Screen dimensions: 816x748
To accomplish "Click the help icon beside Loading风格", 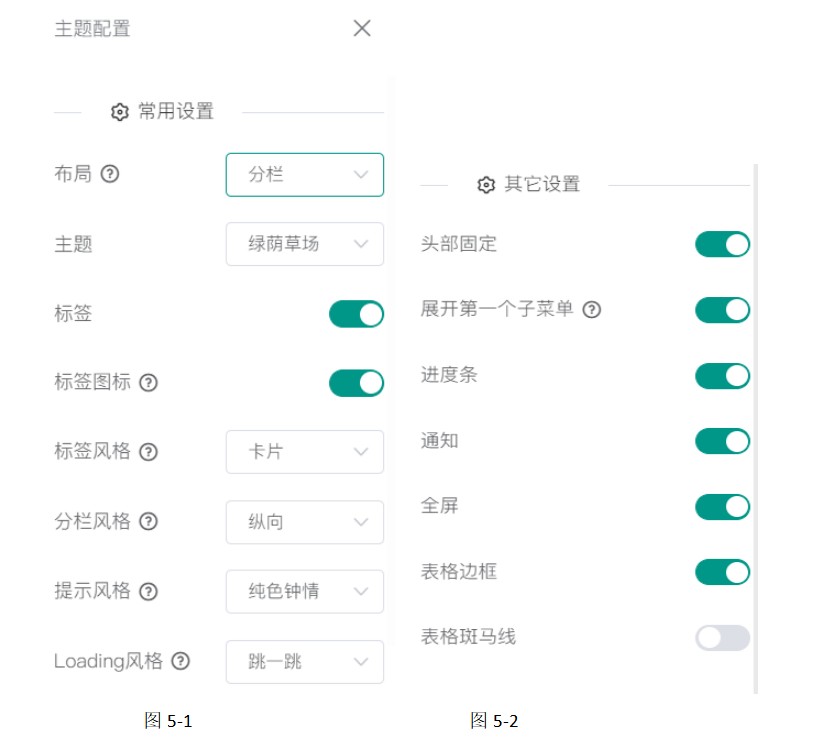I will click(181, 661).
